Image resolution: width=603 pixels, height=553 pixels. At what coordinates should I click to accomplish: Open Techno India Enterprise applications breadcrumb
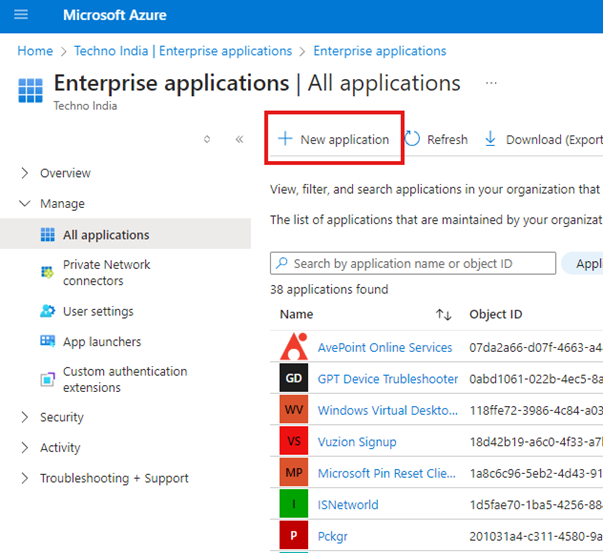tap(183, 51)
